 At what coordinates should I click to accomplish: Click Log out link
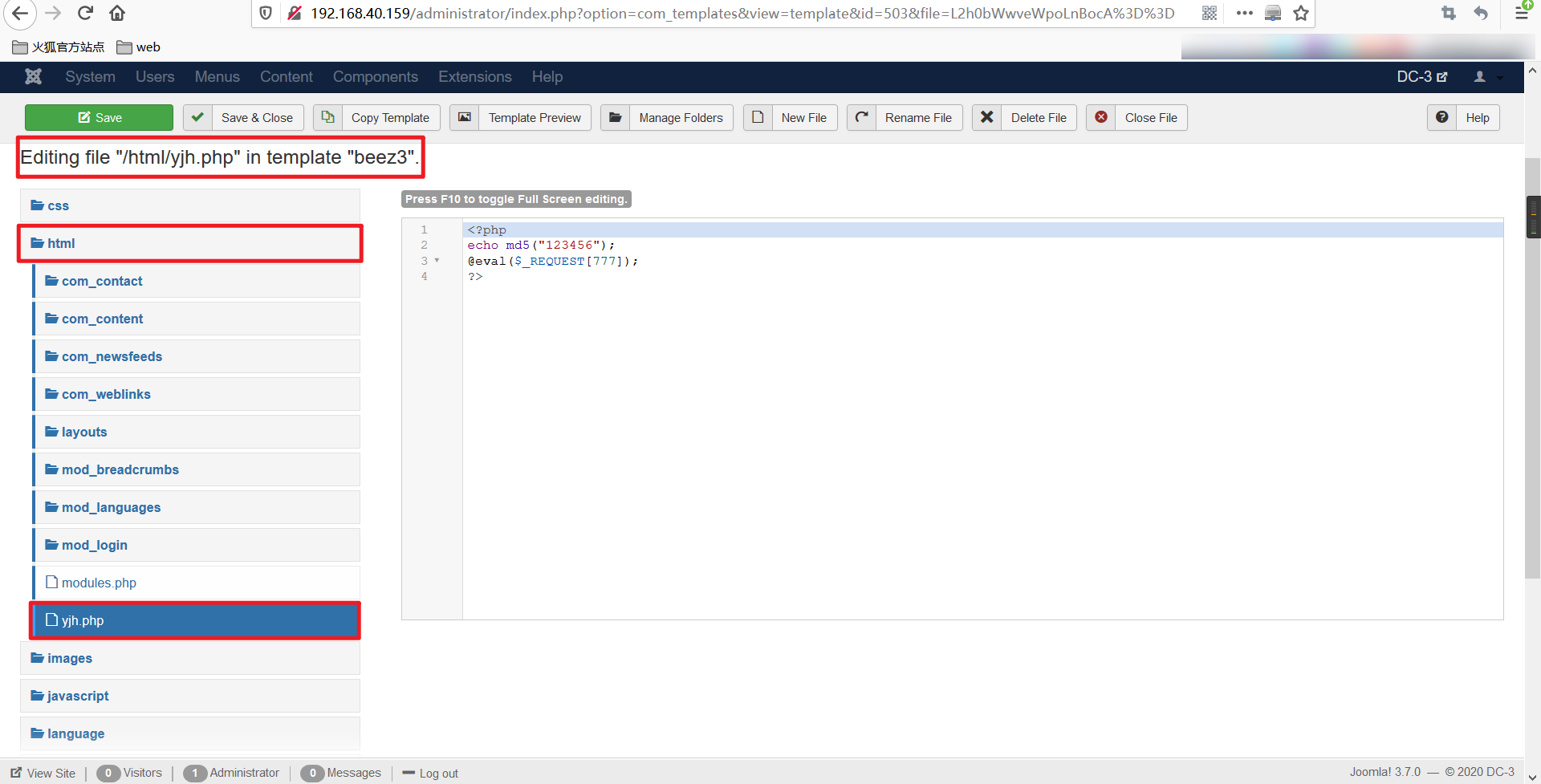click(x=430, y=773)
